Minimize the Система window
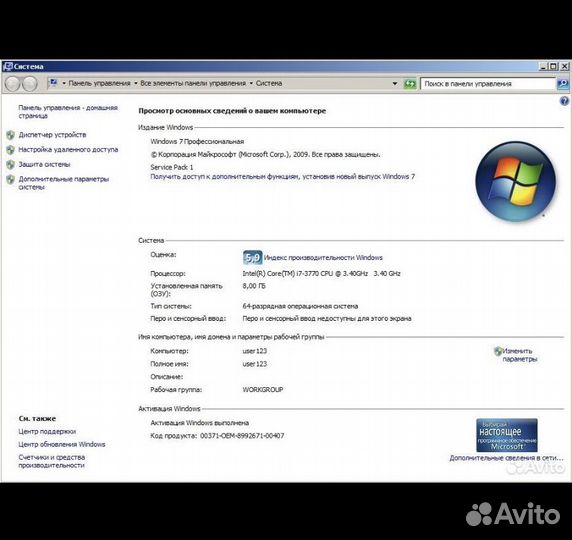This screenshot has height=540, width=572. click(543, 66)
